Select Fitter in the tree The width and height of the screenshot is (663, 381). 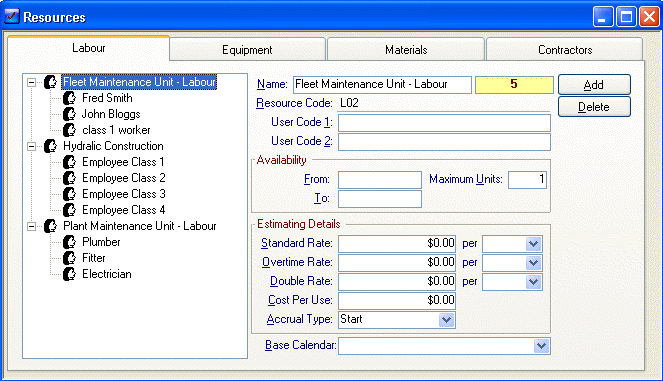pos(93,258)
